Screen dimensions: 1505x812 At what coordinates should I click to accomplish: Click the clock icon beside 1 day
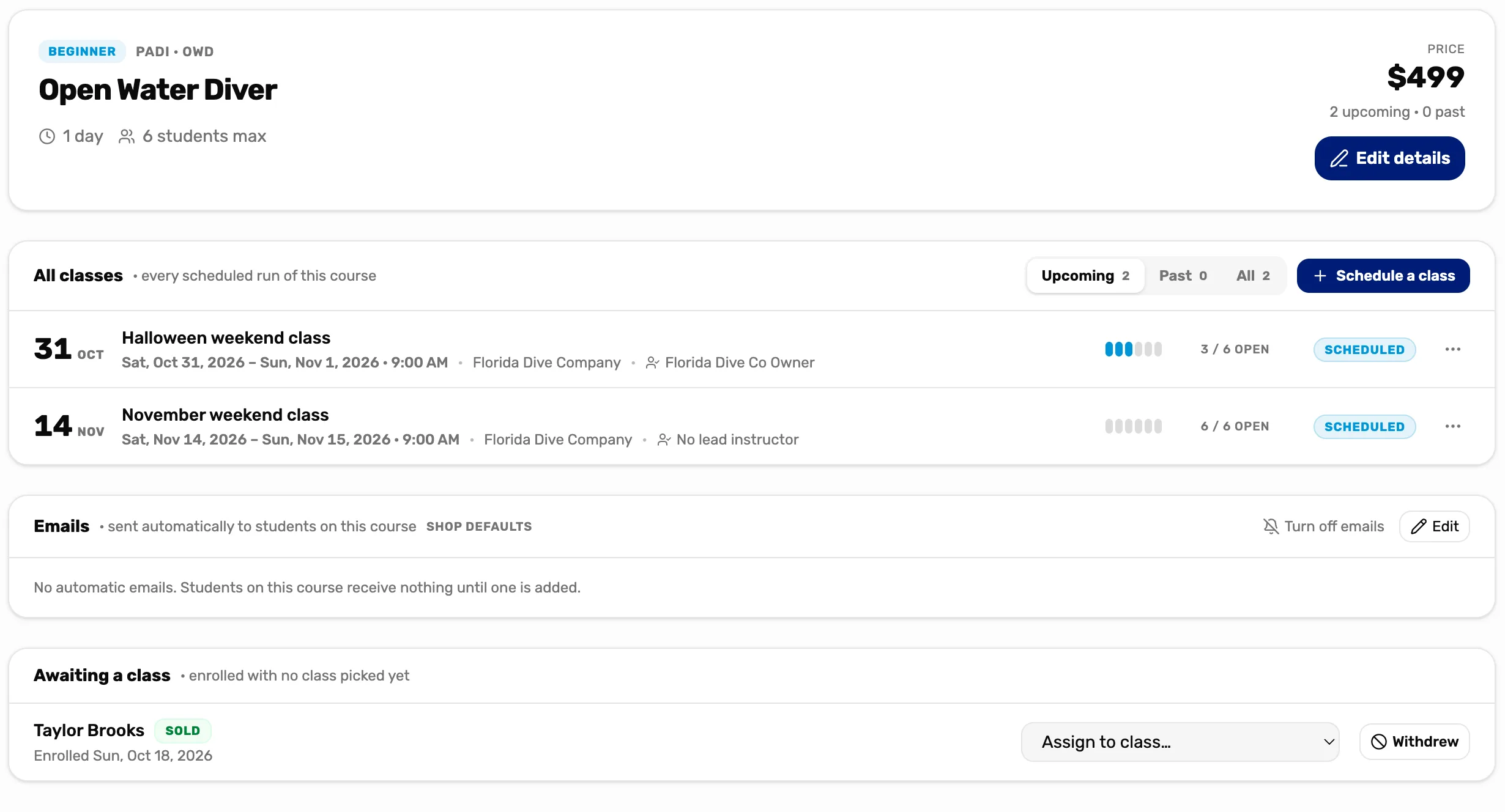pos(47,136)
